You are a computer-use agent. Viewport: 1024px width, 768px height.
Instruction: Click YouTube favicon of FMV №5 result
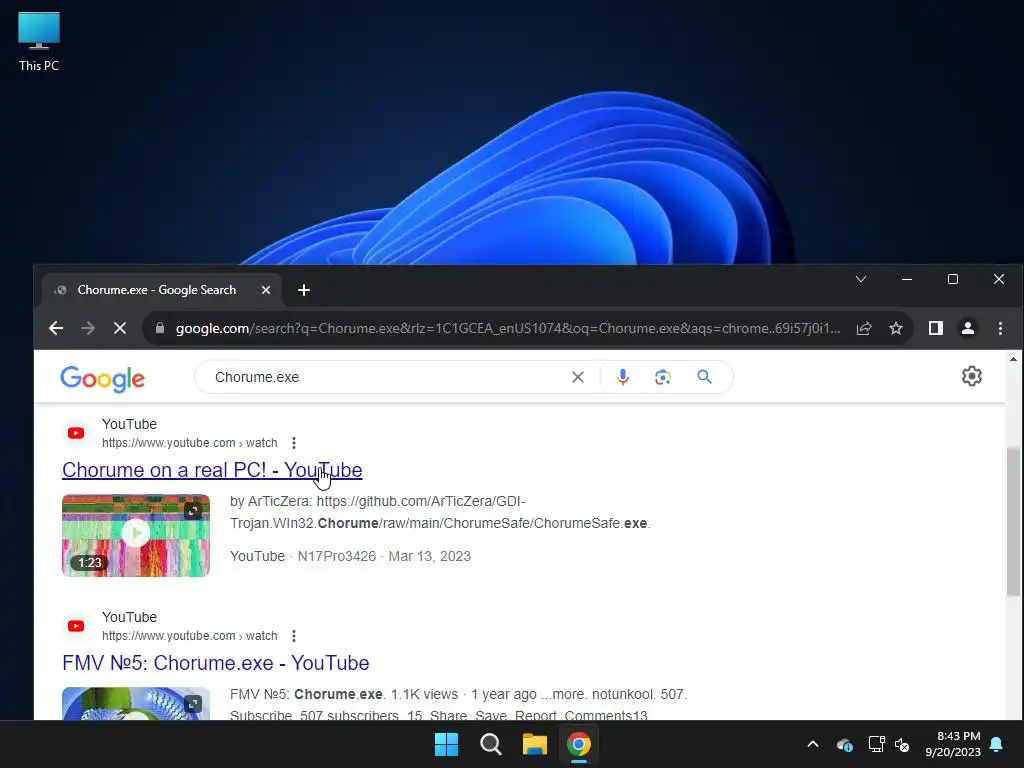click(x=76, y=626)
